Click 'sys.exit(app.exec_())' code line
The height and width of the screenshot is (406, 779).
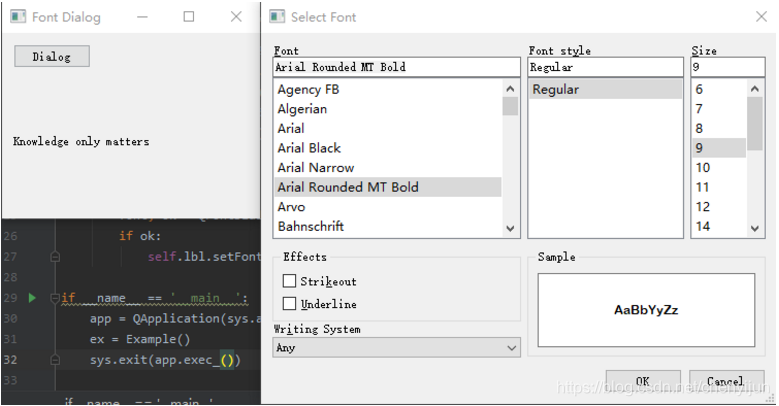(165, 360)
